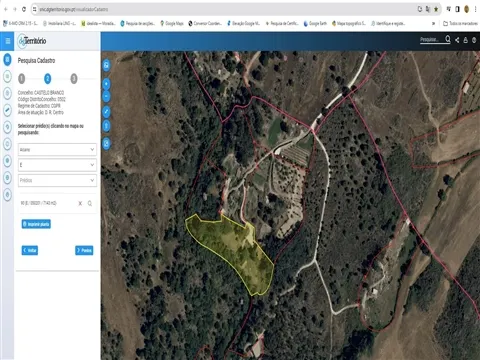Open the Google Earth bookmark
This screenshot has width=480, height=360.
point(315,23)
